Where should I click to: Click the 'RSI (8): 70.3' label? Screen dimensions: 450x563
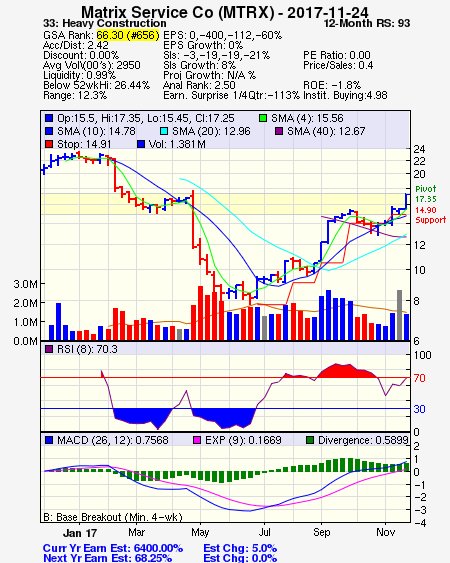click(87, 349)
